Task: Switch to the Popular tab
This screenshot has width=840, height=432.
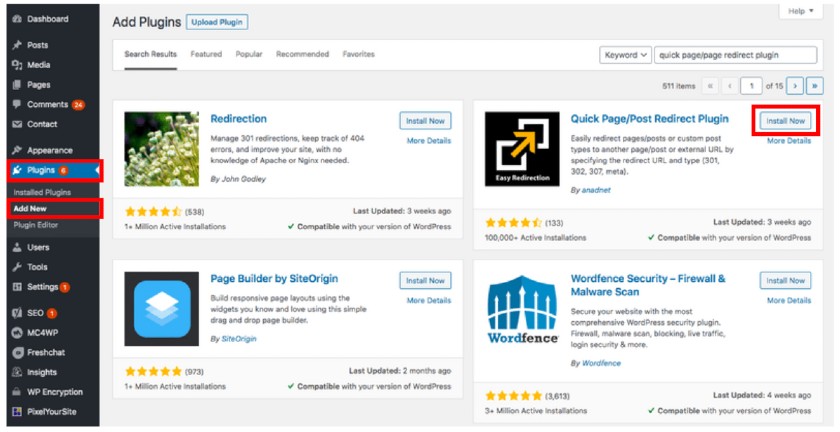Action: tap(249, 54)
